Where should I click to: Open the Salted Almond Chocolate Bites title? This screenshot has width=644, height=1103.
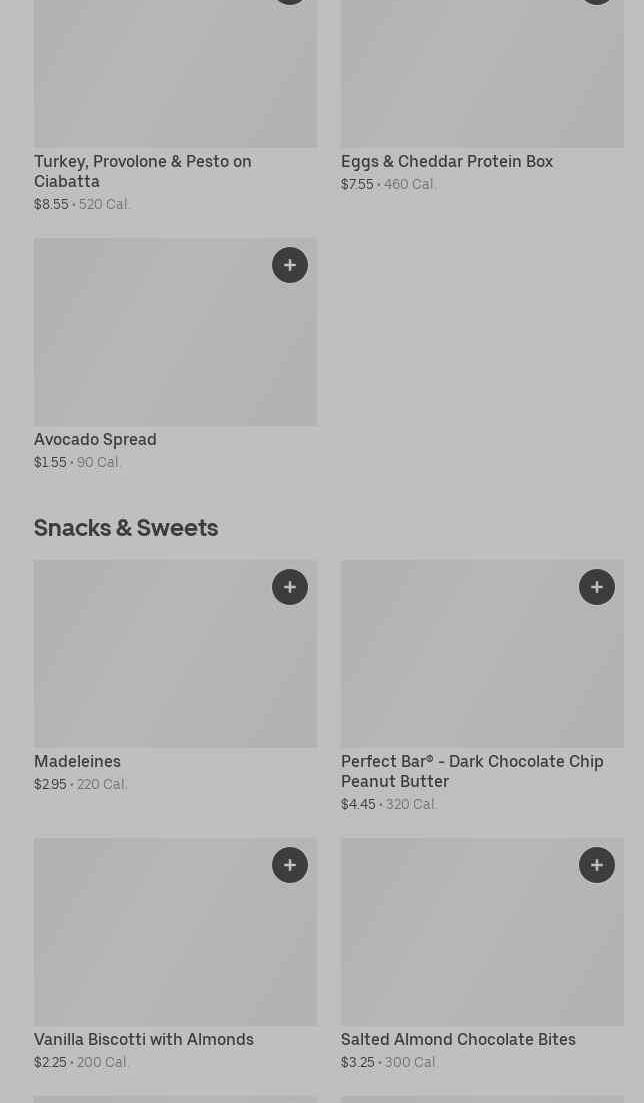coord(458,1039)
